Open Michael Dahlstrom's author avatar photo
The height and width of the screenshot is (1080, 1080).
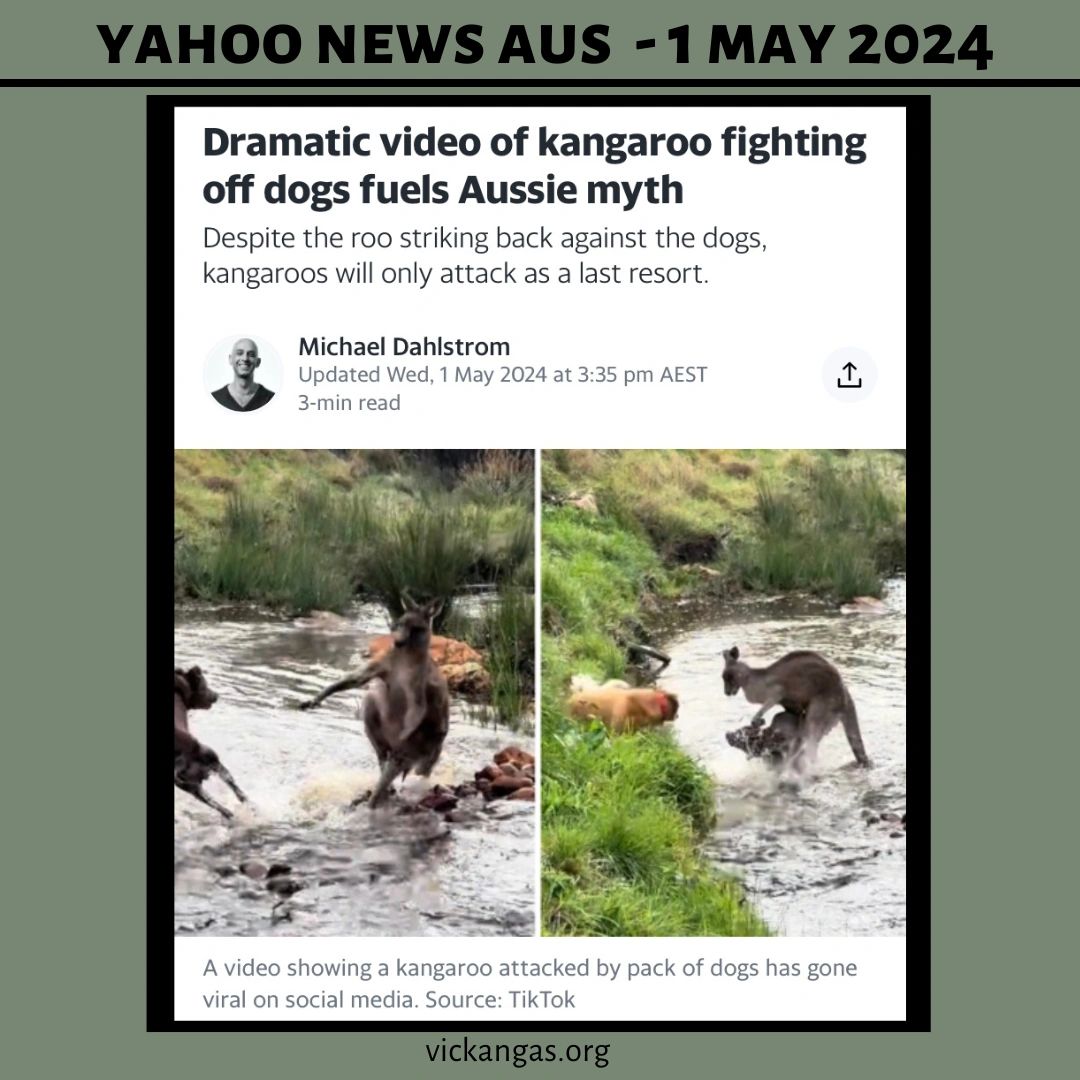[242, 374]
